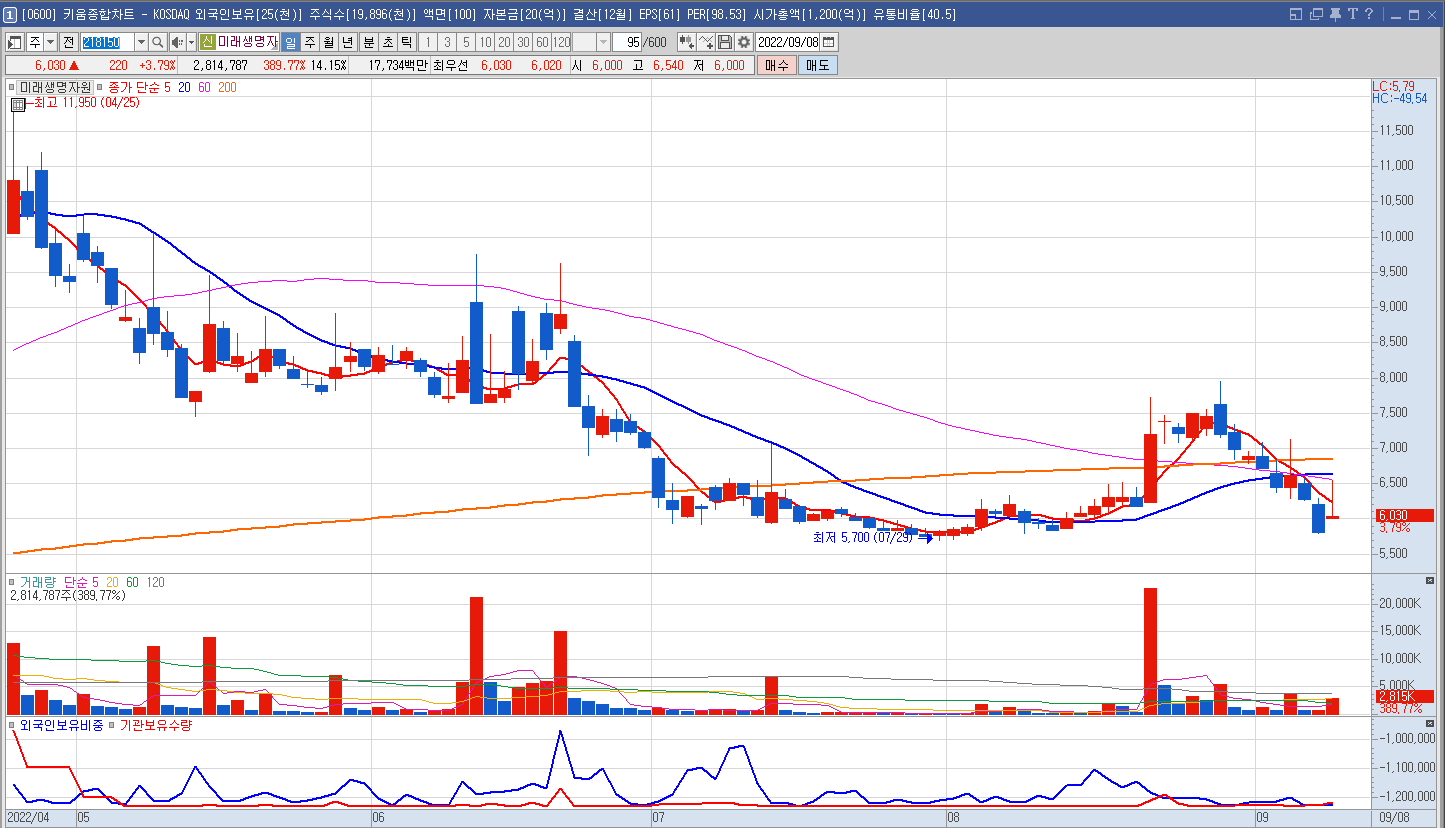Switch to 분 (minute) period
Screen dimensions: 1445x828
click(368, 42)
